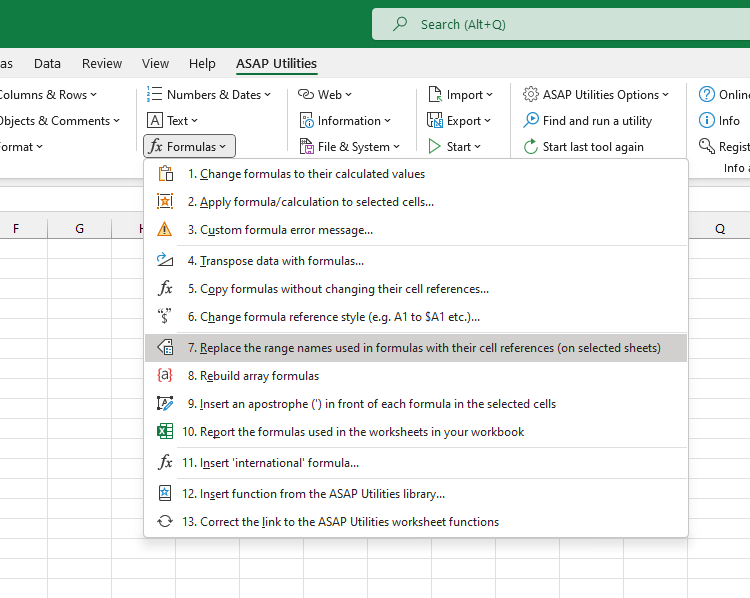Screen dimensions: 750x598
Task: Open the Text dropdown menu
Action: [x=172, y=121]
